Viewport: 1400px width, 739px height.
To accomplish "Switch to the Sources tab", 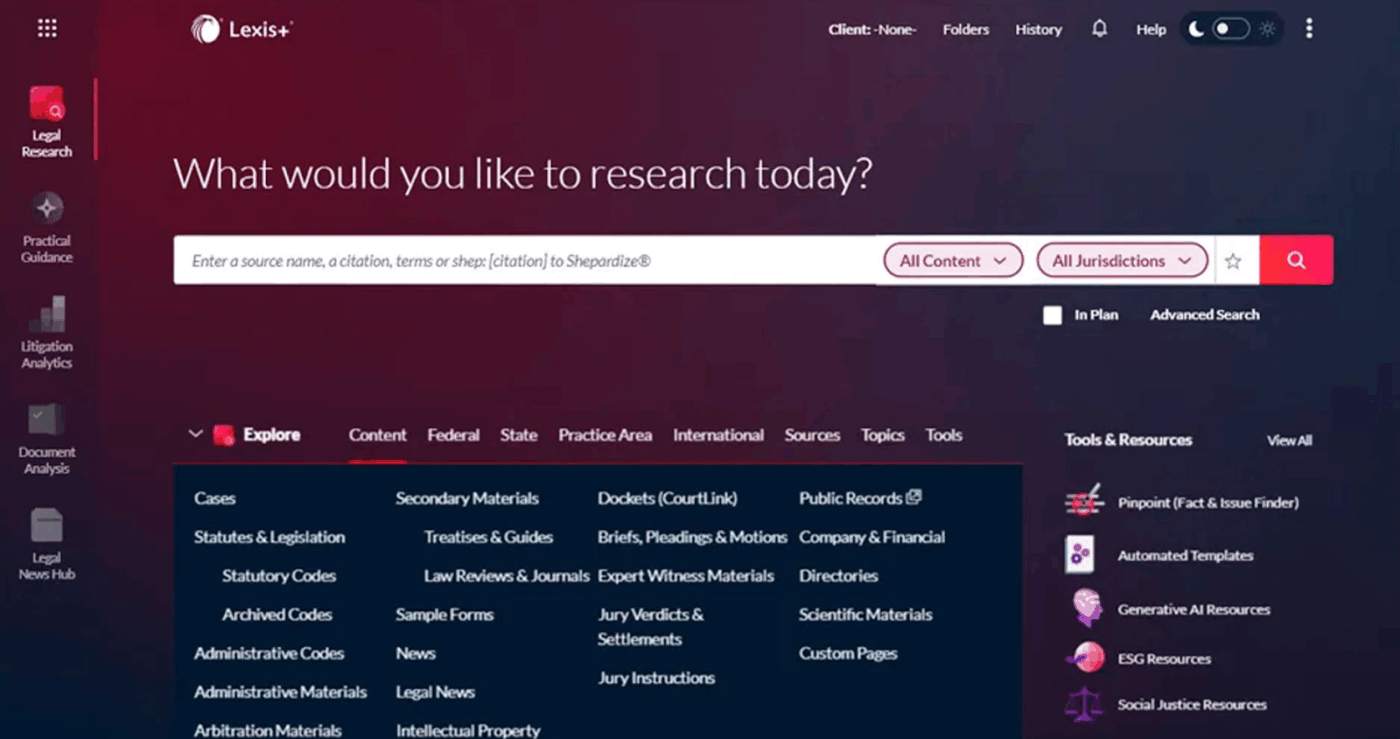I will click(812, 435).
